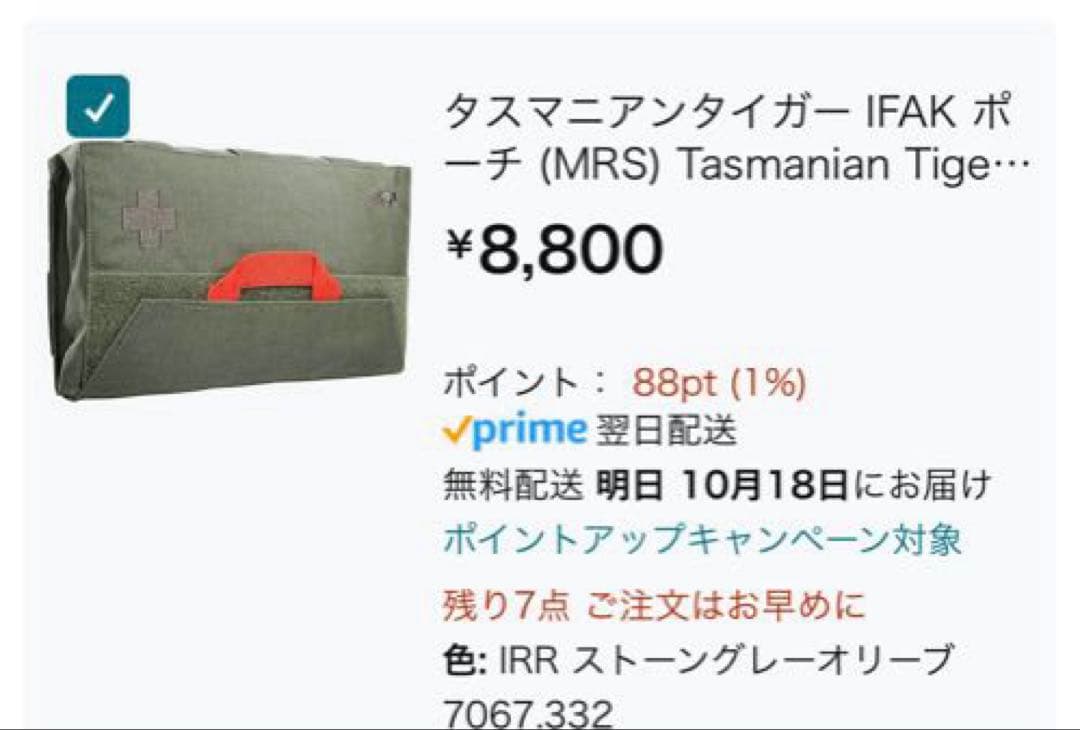Click the 88pt (1%) points value
The width and height of the screenshot is (1080, 730).
coord(719,382)
